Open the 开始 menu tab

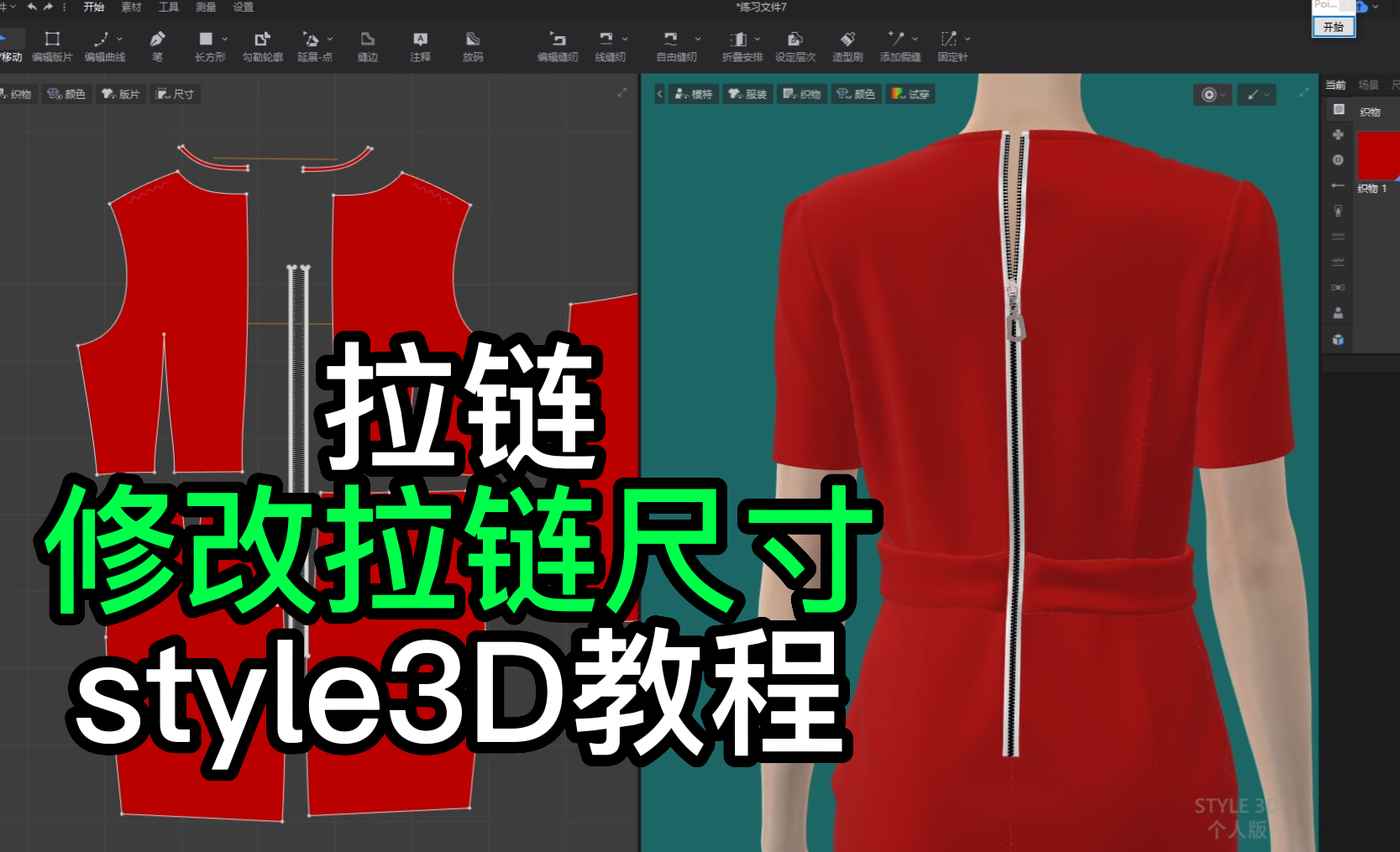94,7
